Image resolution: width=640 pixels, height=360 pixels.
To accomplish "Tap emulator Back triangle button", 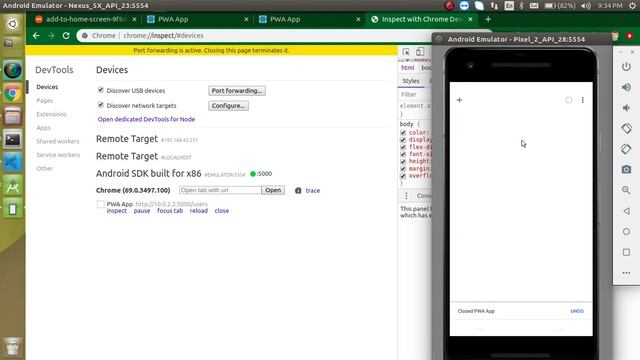I will [x=626, y=211].
